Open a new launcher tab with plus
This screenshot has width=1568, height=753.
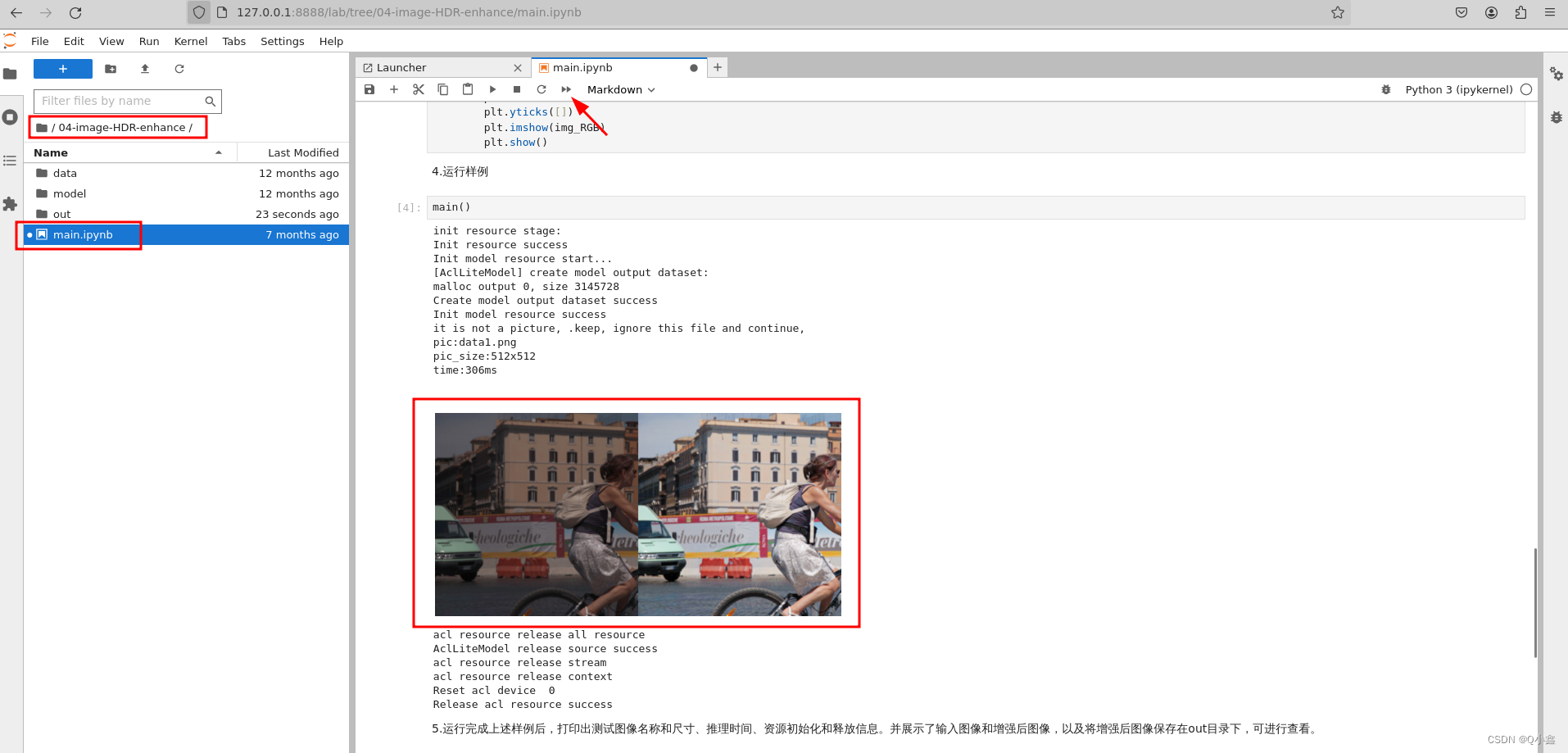[718, 67]
